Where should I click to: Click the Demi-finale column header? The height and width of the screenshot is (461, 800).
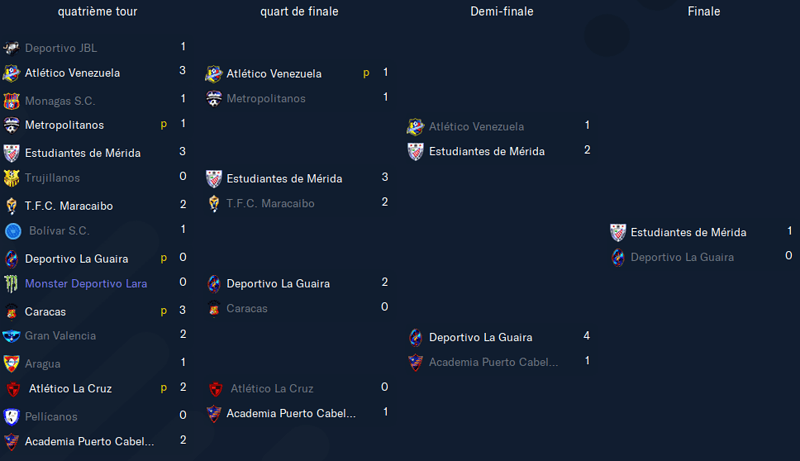point(502,11)
